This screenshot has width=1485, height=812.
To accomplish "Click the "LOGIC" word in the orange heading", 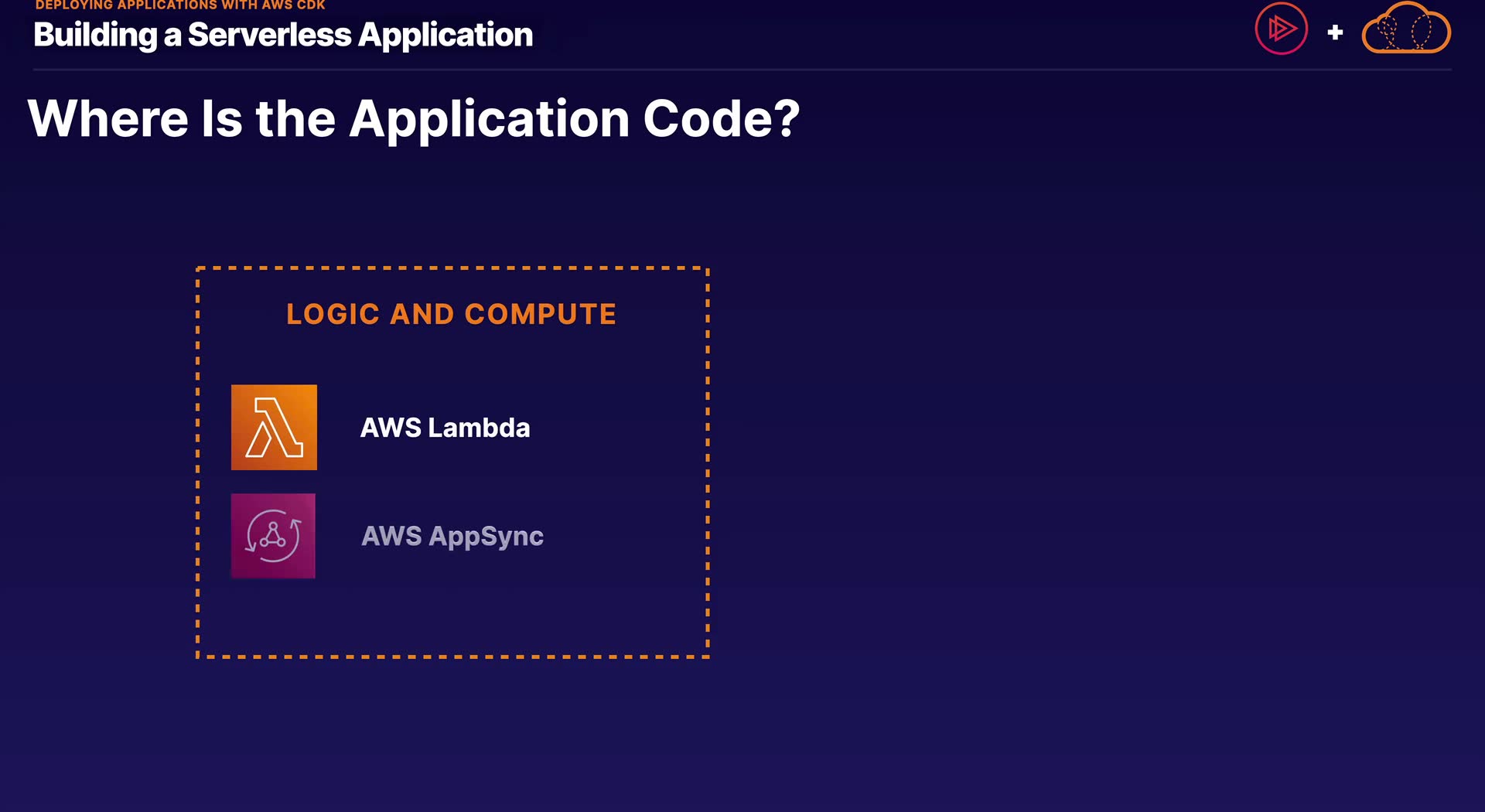I will [333, 314].
